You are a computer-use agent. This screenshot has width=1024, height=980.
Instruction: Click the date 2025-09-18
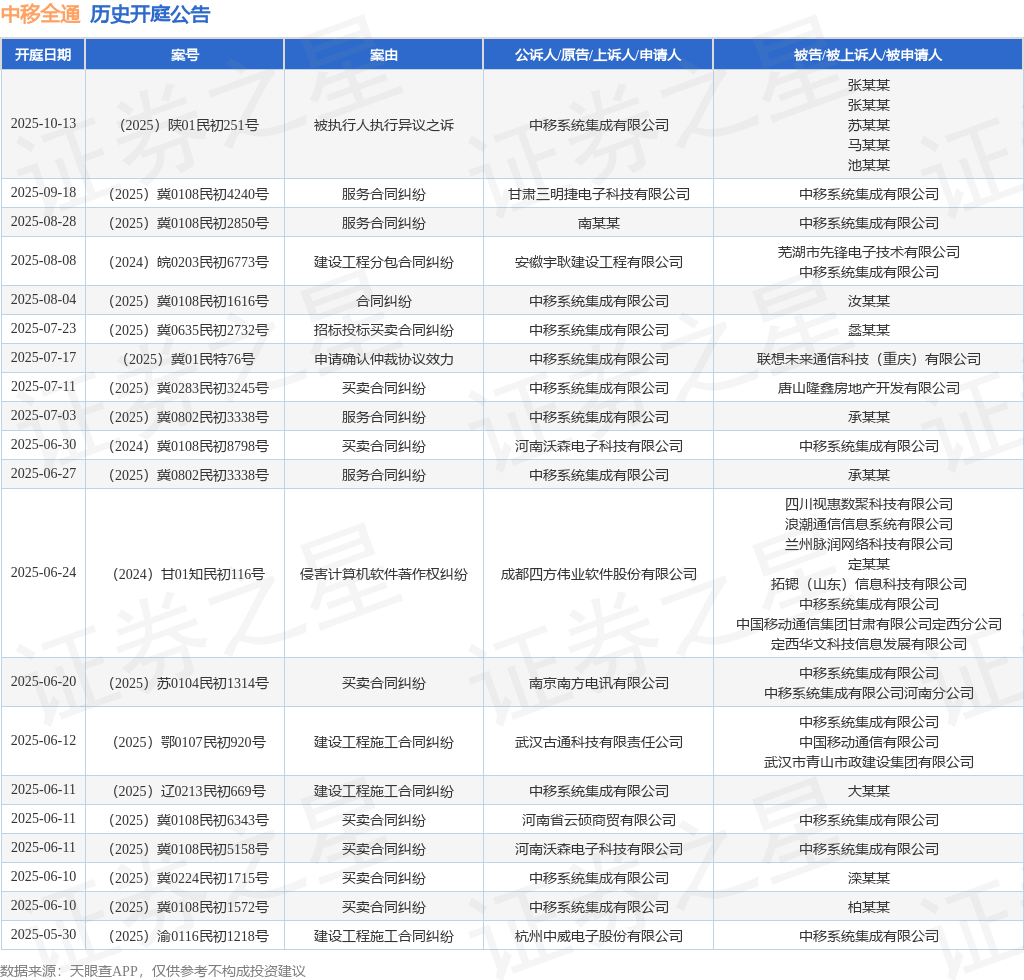click(x=43, y=193)
